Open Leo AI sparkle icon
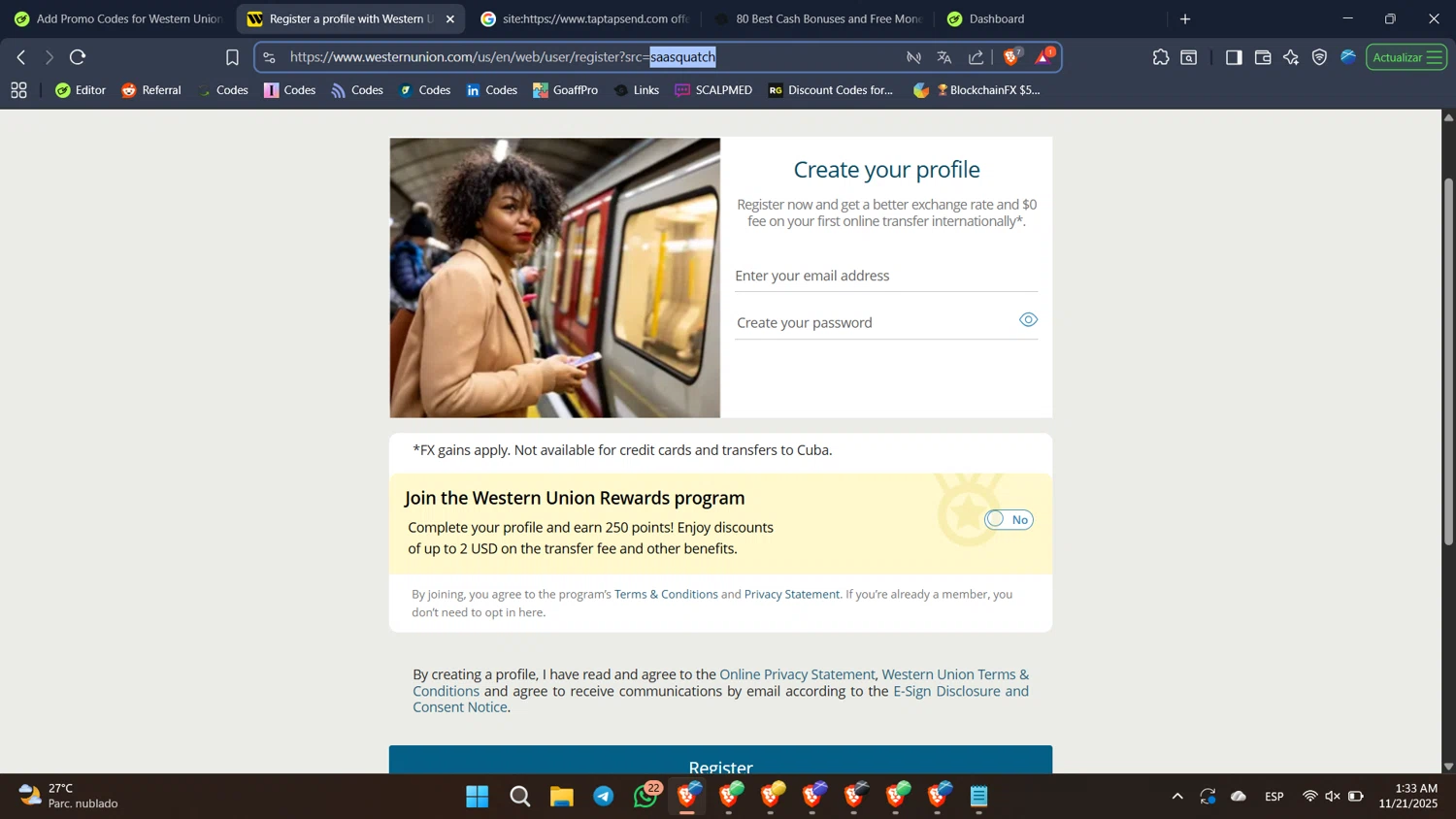This screenshot has height=819, width=1456. pyautogui.click(x=1291, y=57)
